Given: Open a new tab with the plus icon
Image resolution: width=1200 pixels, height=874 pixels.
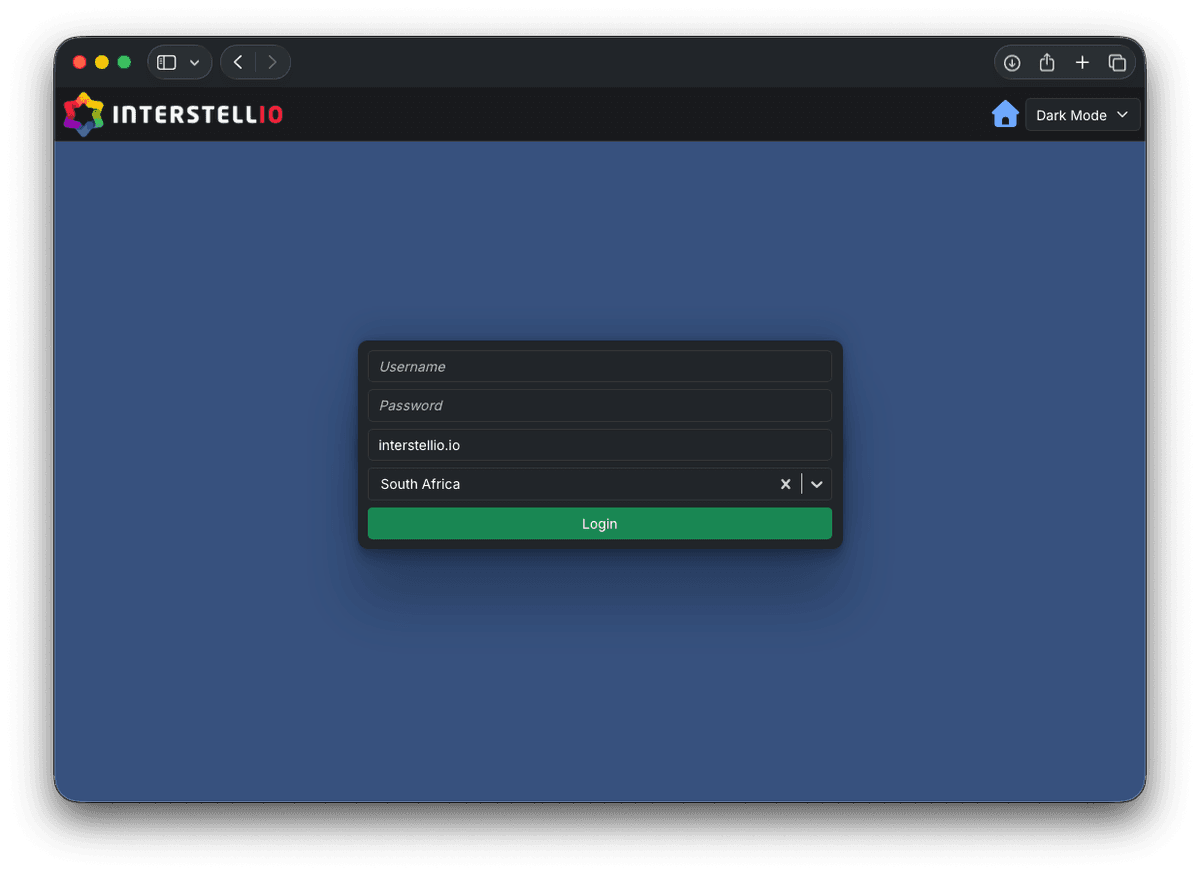Looking at the screenshot, I should coord(1082,62).
